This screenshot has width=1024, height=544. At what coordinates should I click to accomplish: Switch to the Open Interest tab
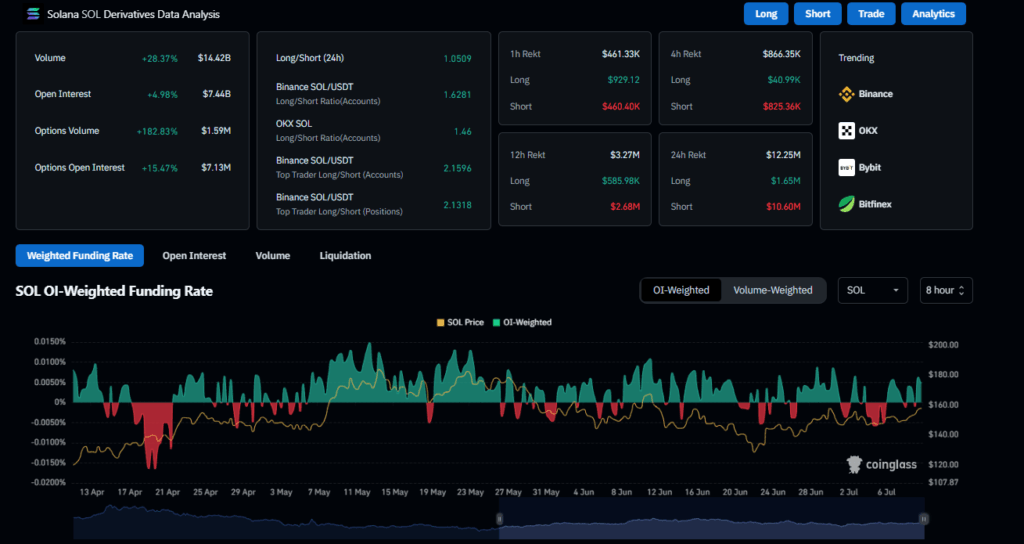point(194,256)
